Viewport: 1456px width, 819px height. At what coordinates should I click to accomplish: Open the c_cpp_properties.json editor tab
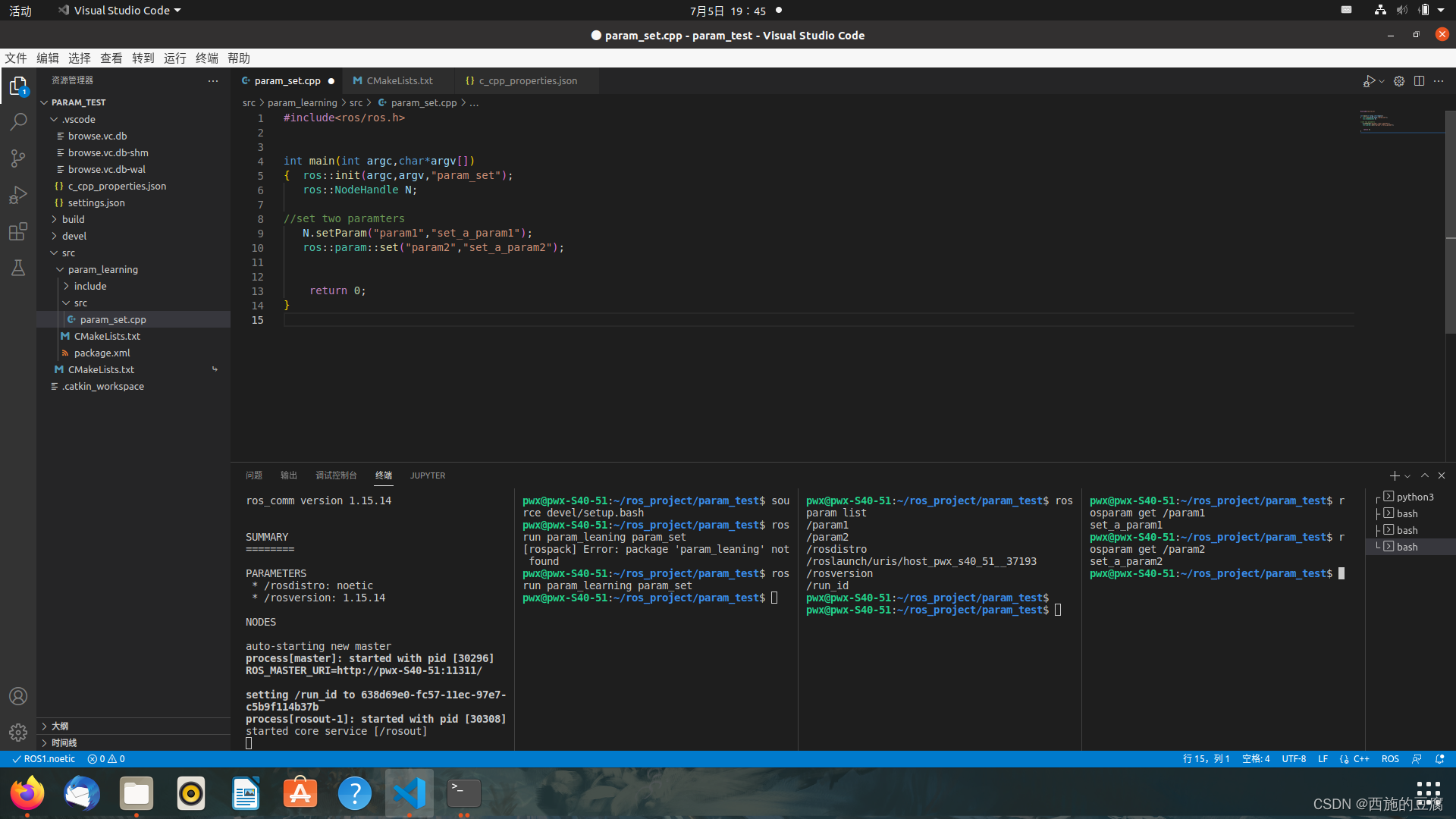(527, 80)
